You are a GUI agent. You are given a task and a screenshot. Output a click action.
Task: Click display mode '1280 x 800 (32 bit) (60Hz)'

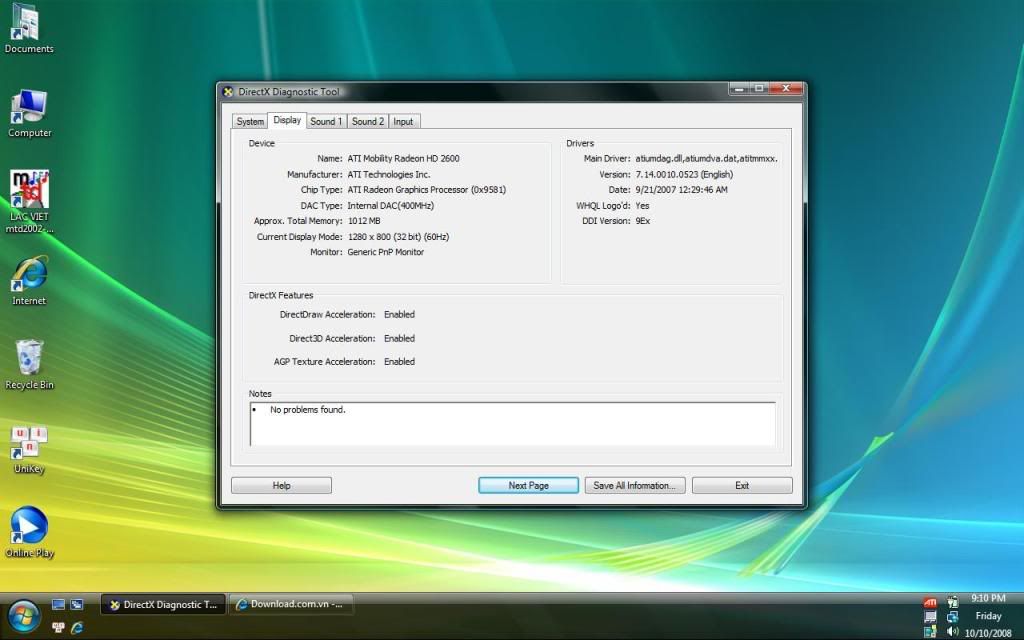pyautogui.click(x=398, y=237)
